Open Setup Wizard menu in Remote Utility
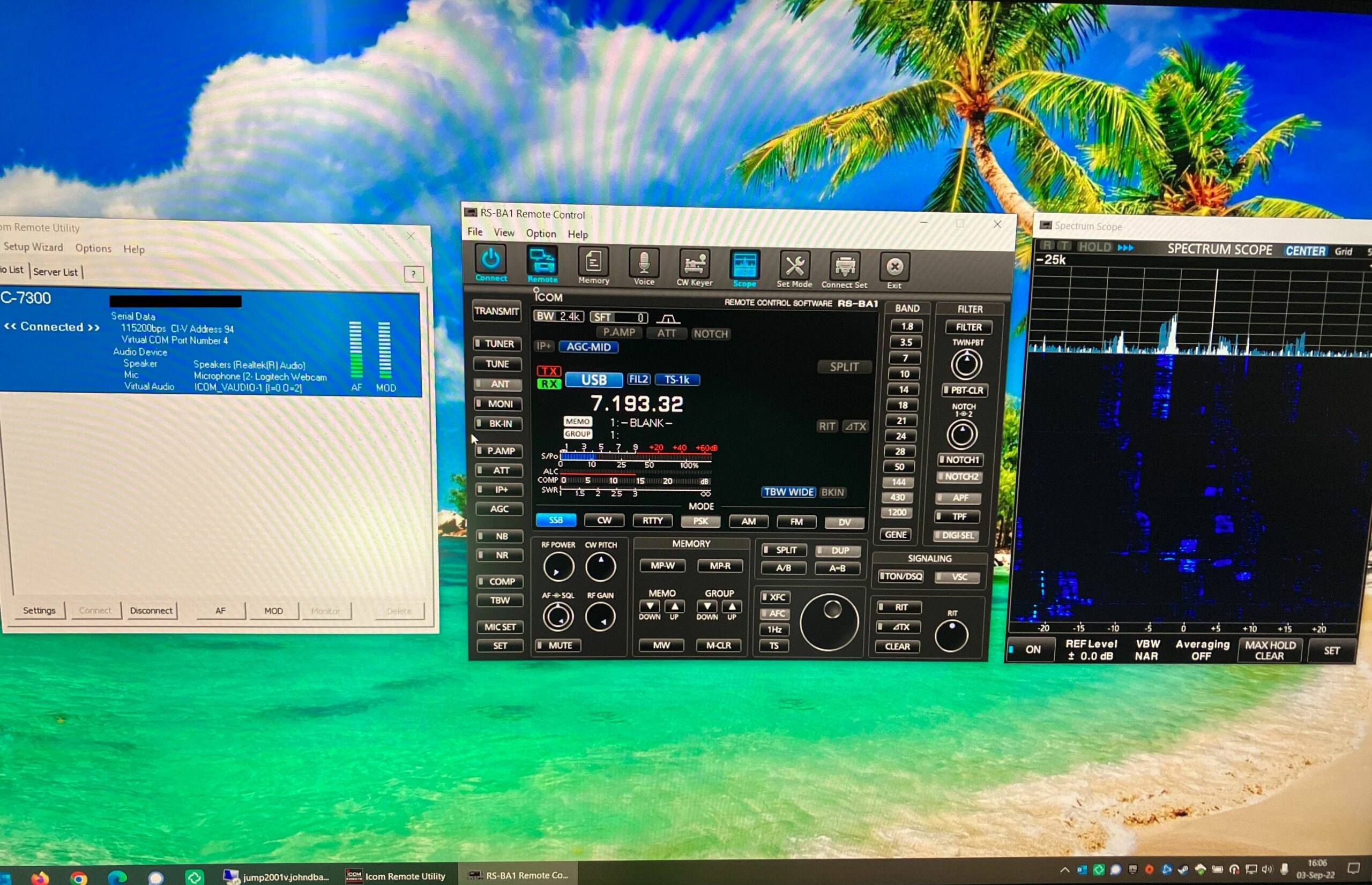1372x885 pixels. point(33,246)
